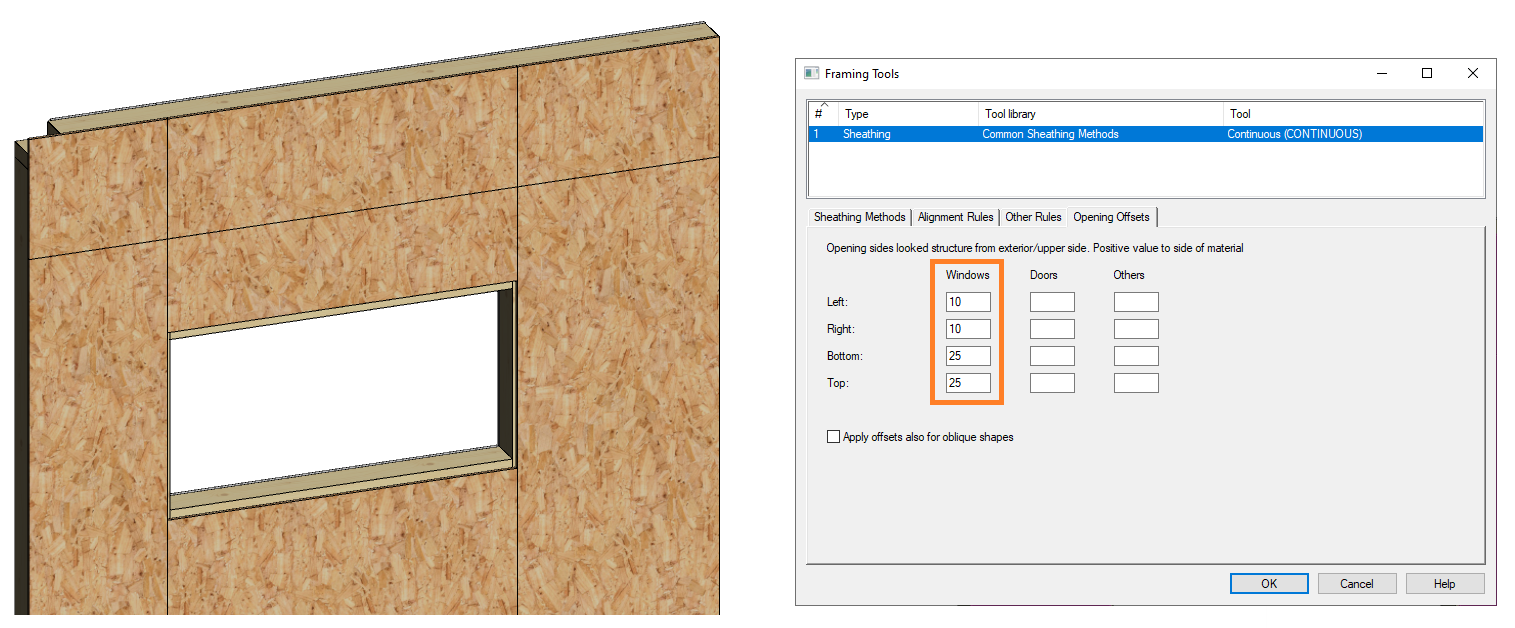Open Help for Framing Tools

coord(1444,584)
